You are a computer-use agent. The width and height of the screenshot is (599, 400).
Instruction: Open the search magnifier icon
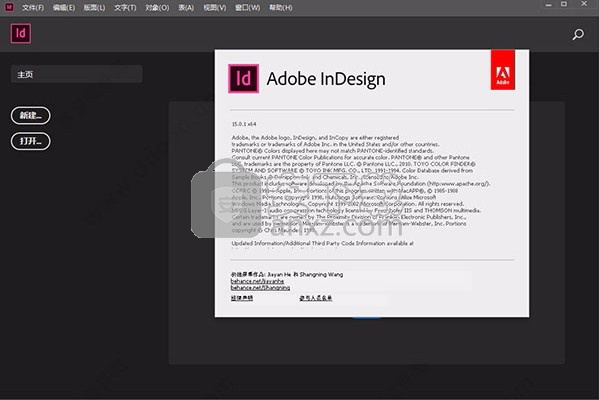tap(578, 34)
